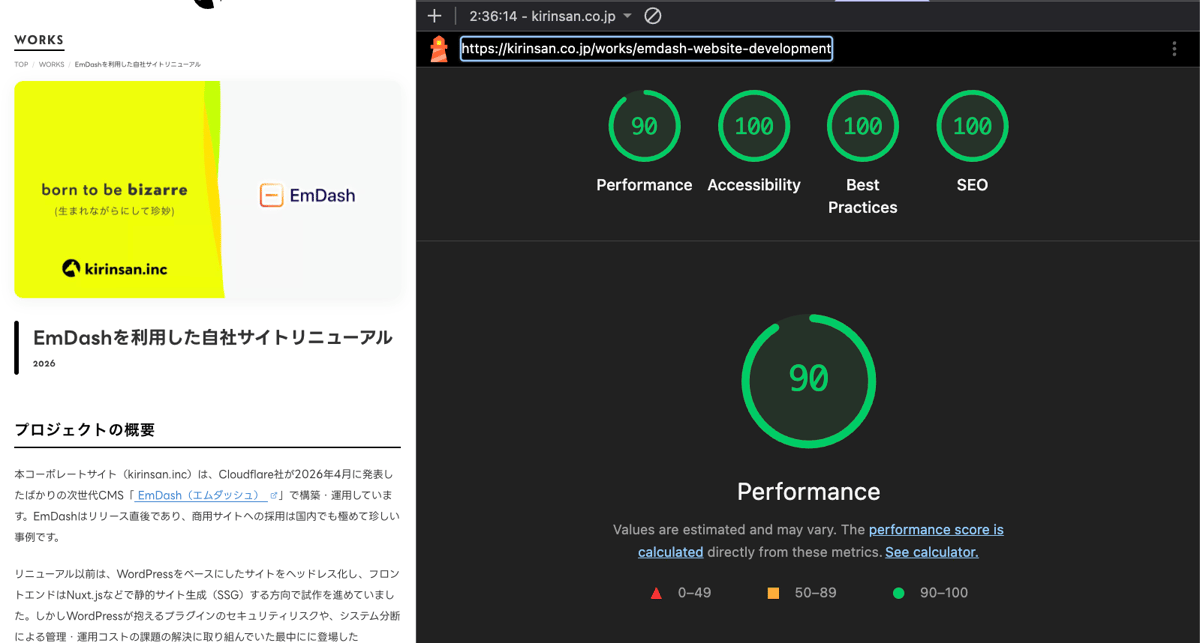
Task: Open the Lighthouse kebab menu icon
Action: click(1174, 49)
